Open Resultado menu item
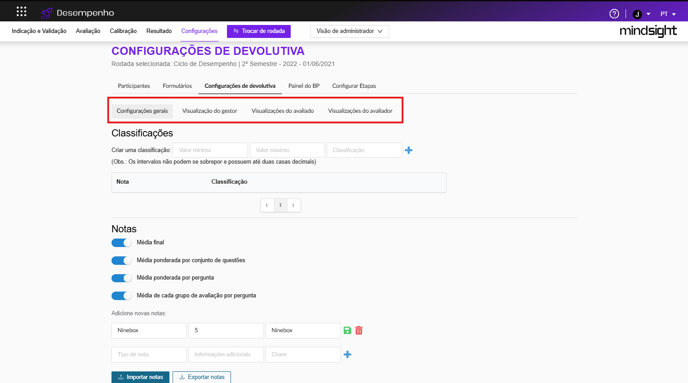This screenshot has height=383, width=688. pyautogui.click(x=159, y=31)
